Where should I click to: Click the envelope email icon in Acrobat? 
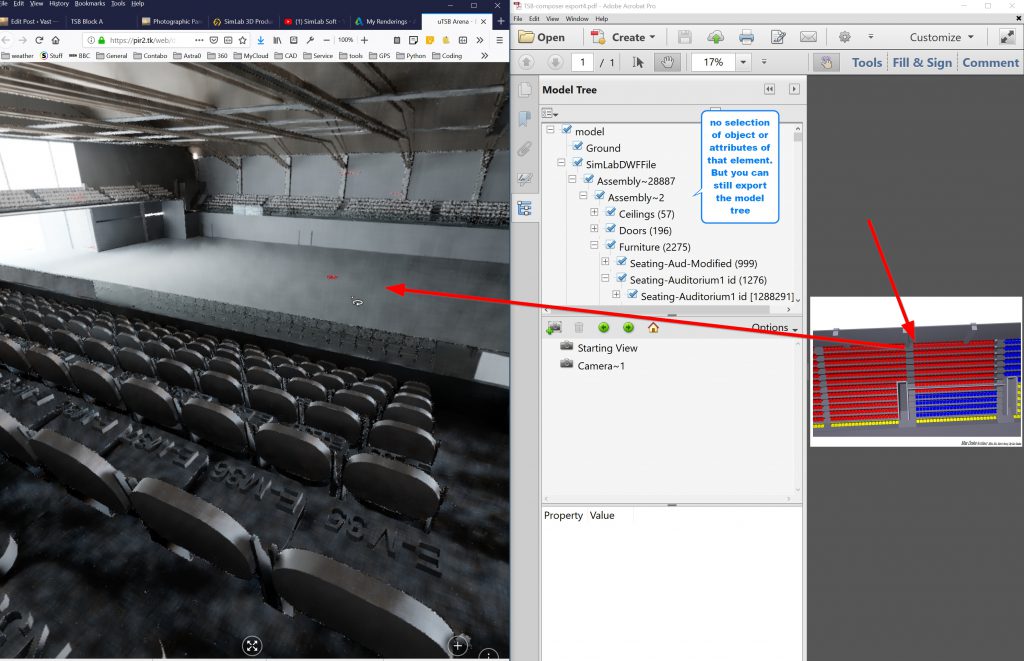click(808, 37)
